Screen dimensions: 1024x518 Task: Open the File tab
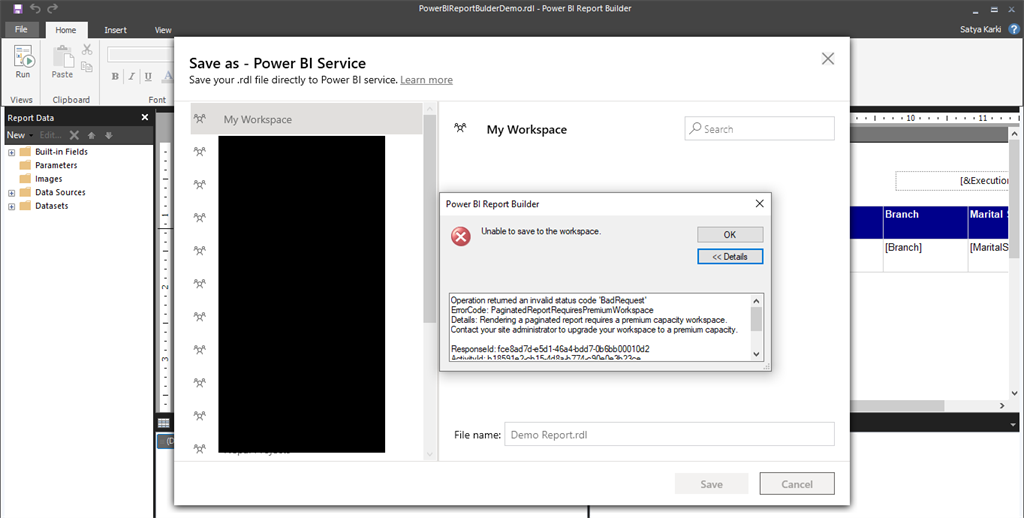click(22, 29)
